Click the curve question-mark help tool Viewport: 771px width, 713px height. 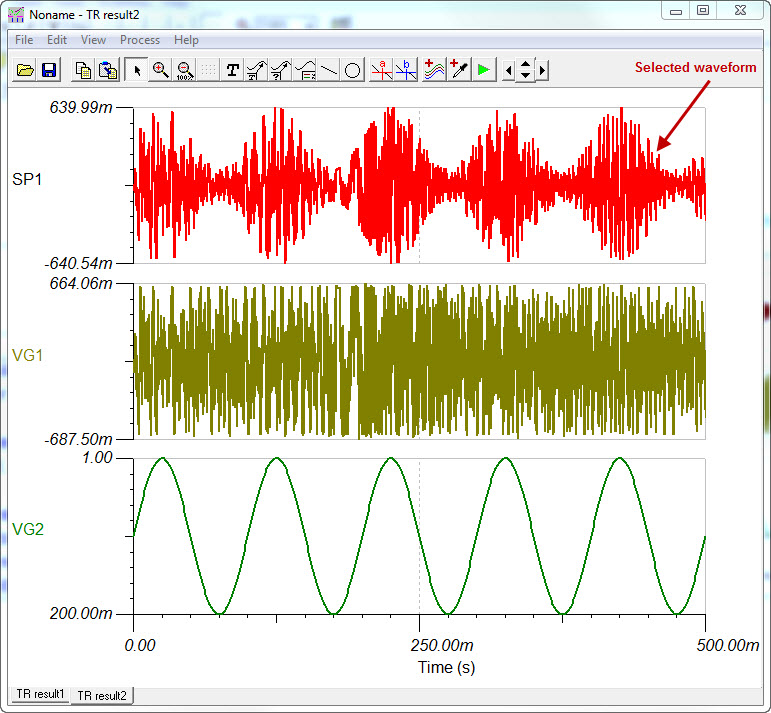[x=281, y=70]
